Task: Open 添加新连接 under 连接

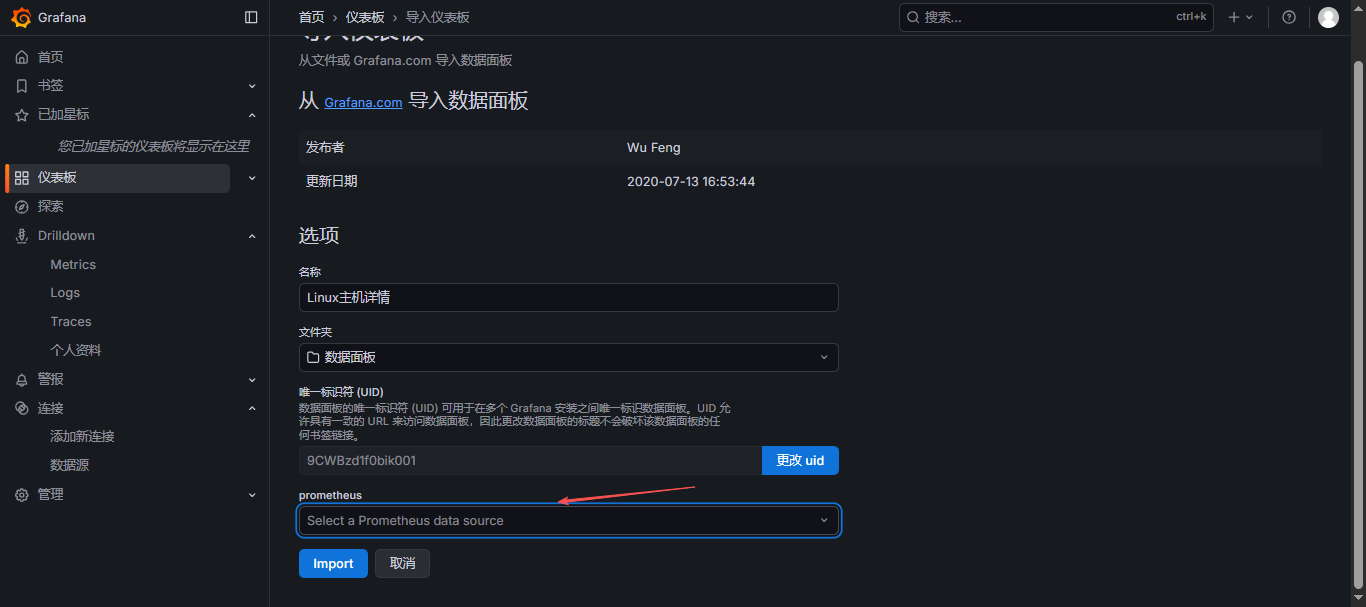Action: 83,437
